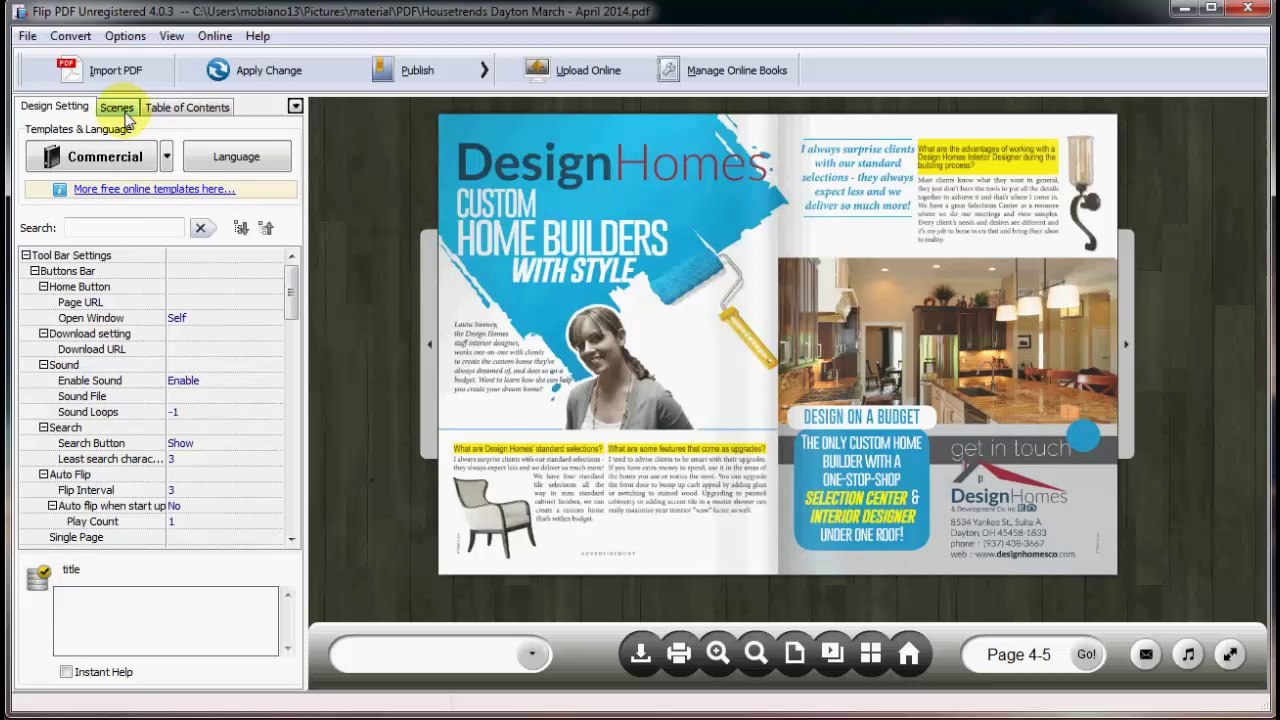Click the search magnifier icon in flipbook toolbar
The width and height of the screenshot is (1280, 720).
tap(756, 654)
